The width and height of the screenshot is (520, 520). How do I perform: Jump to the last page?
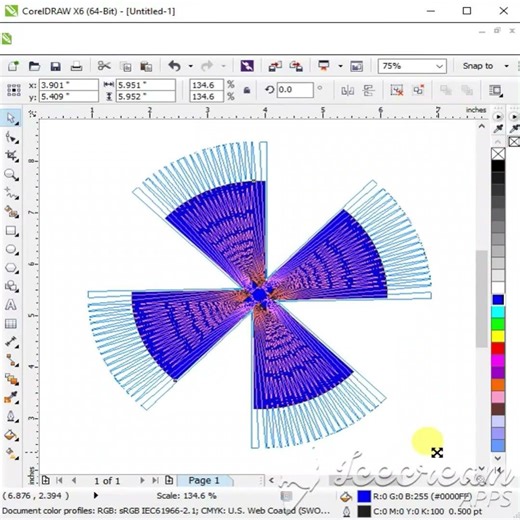[155, 480]
